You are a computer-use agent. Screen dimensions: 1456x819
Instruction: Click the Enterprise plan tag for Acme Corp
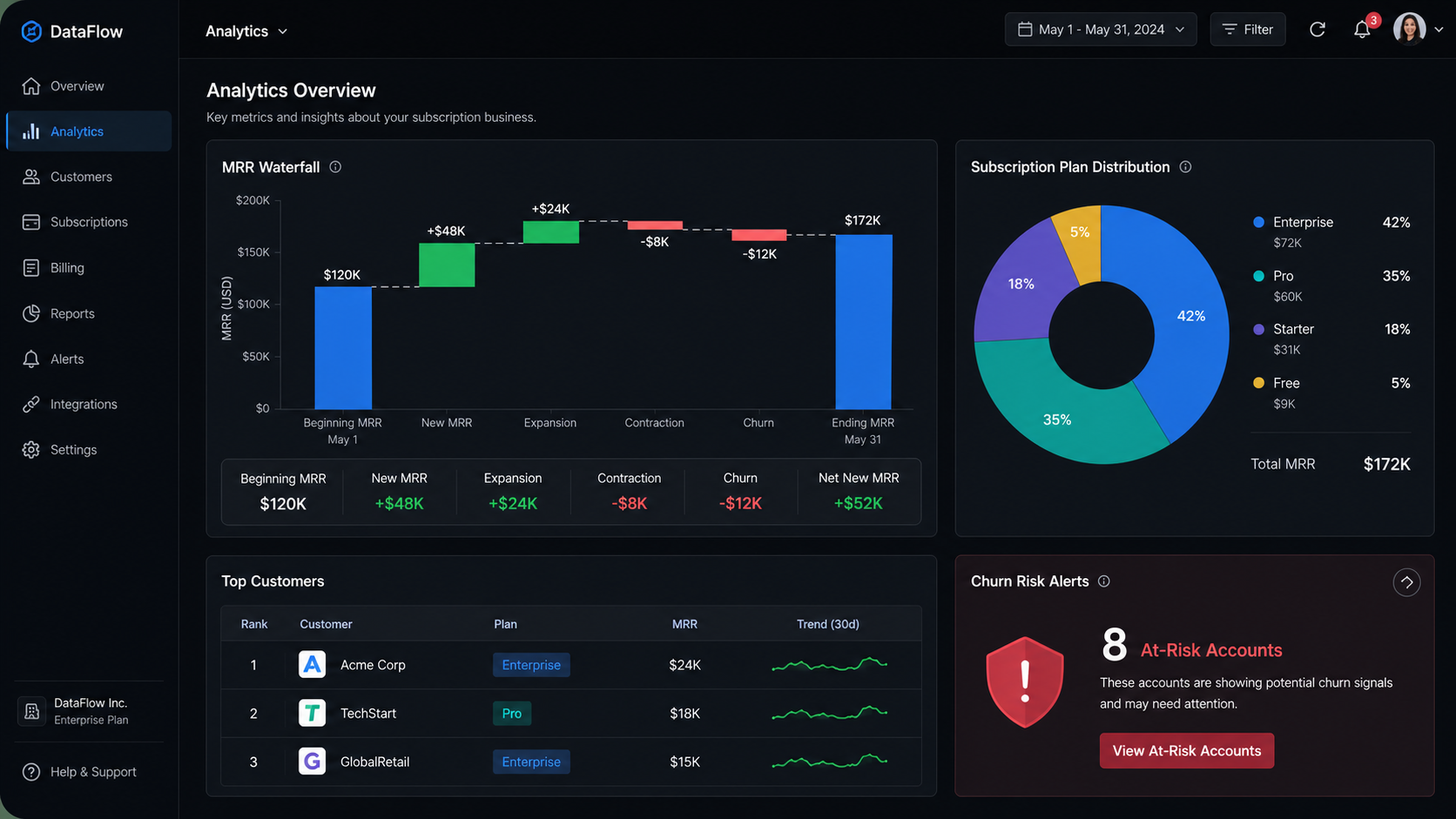pyautogui.click(x=531, y=665)
